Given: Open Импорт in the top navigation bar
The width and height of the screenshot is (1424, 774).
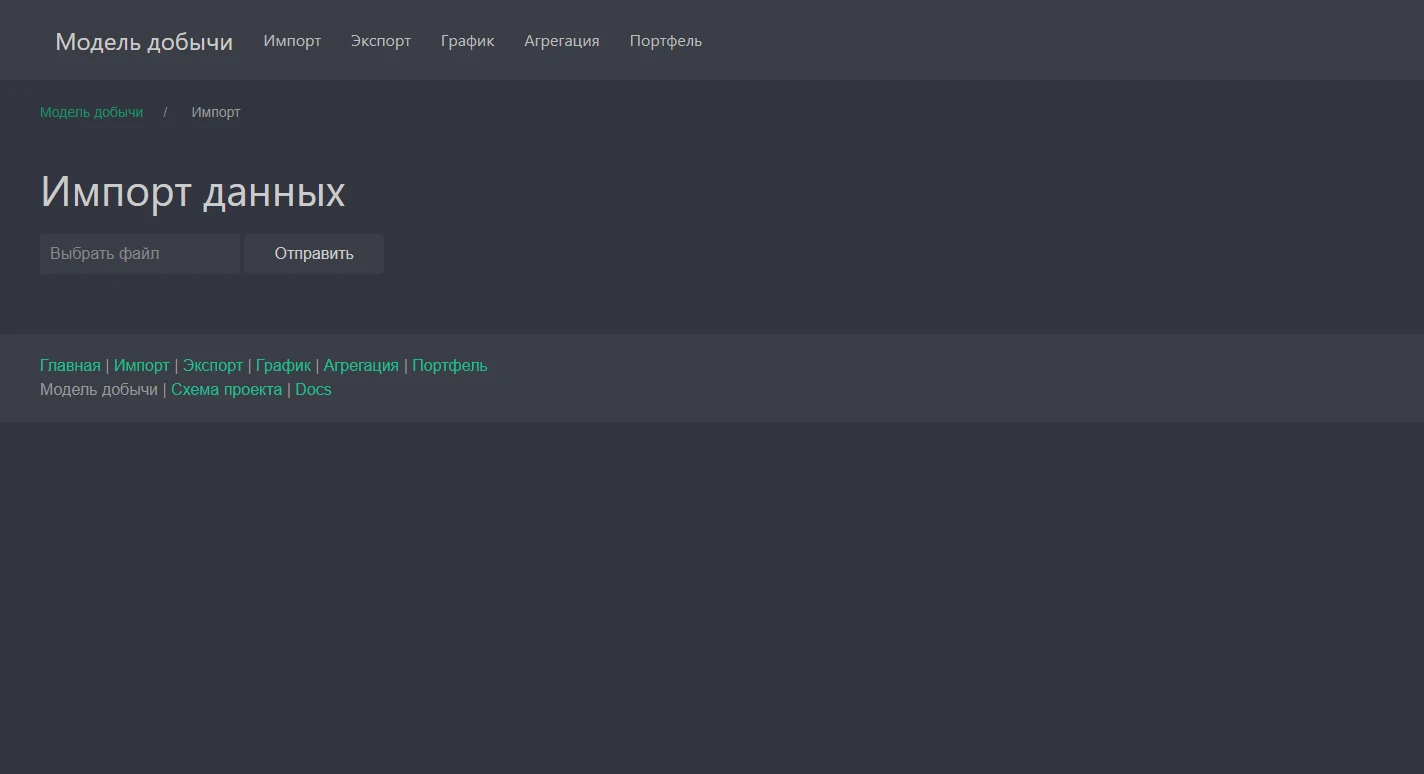Looking at the screenshot, I should click(292, 41).
